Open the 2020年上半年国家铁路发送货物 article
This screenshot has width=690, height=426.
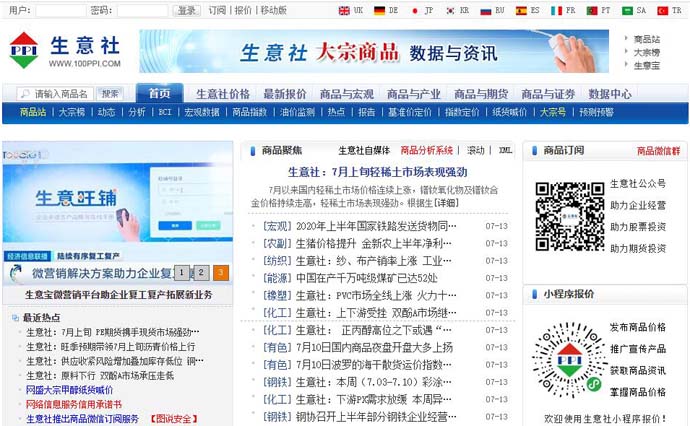376,226
